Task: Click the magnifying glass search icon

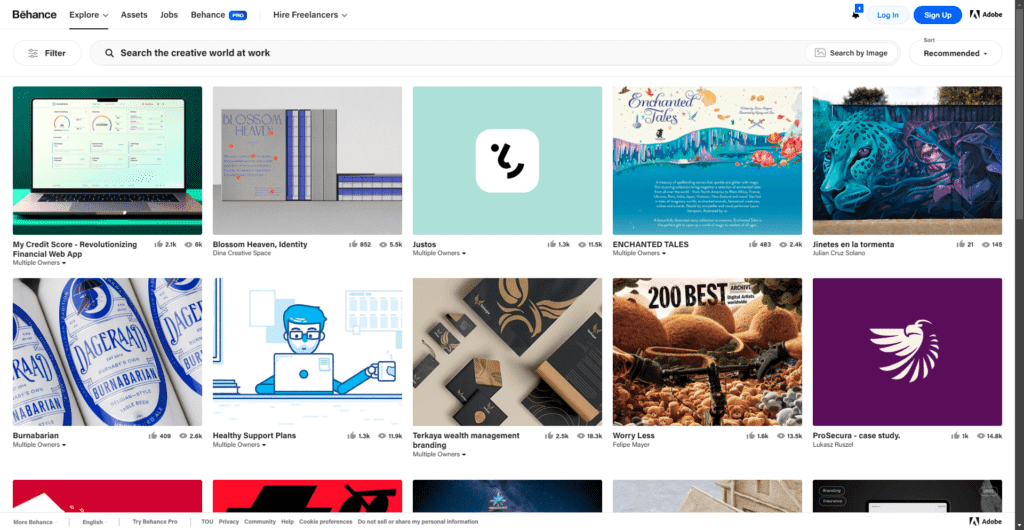Action: (x=108, y=53)
